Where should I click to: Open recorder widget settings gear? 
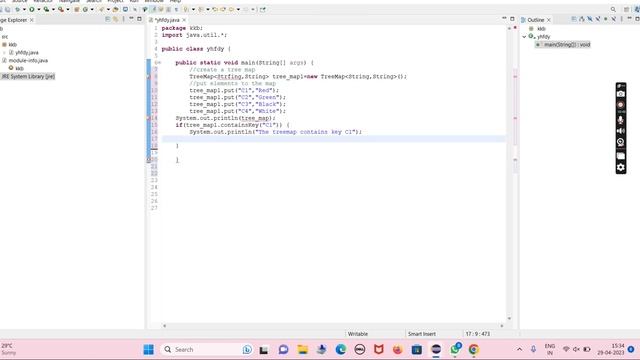[621, 167]
